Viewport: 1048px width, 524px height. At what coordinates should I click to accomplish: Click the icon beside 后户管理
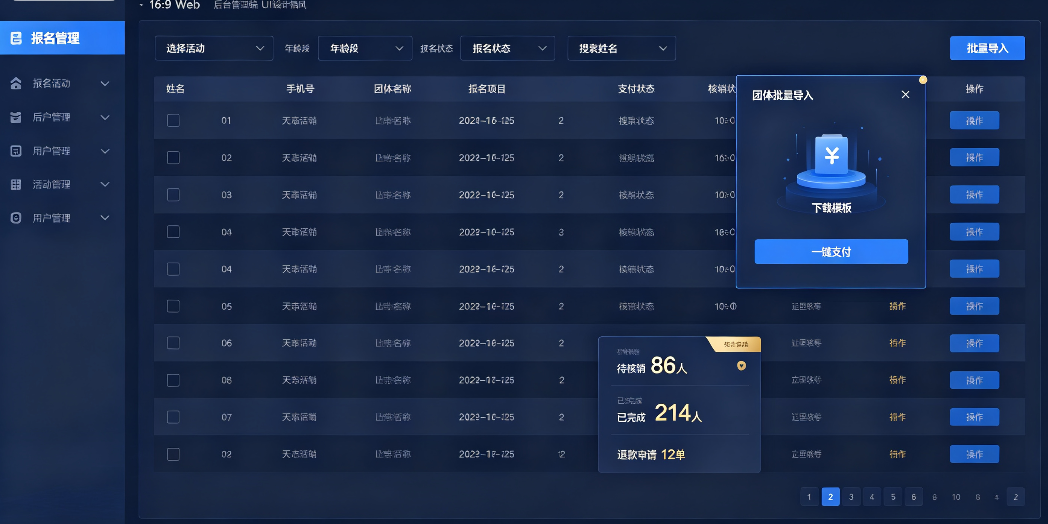click(x=16, y=117)
